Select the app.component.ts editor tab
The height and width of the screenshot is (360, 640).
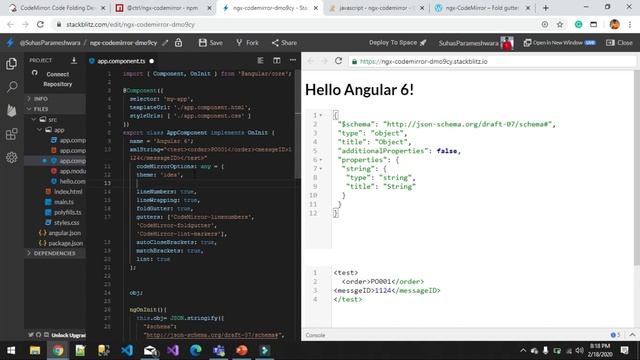click(x=121, y=61)
